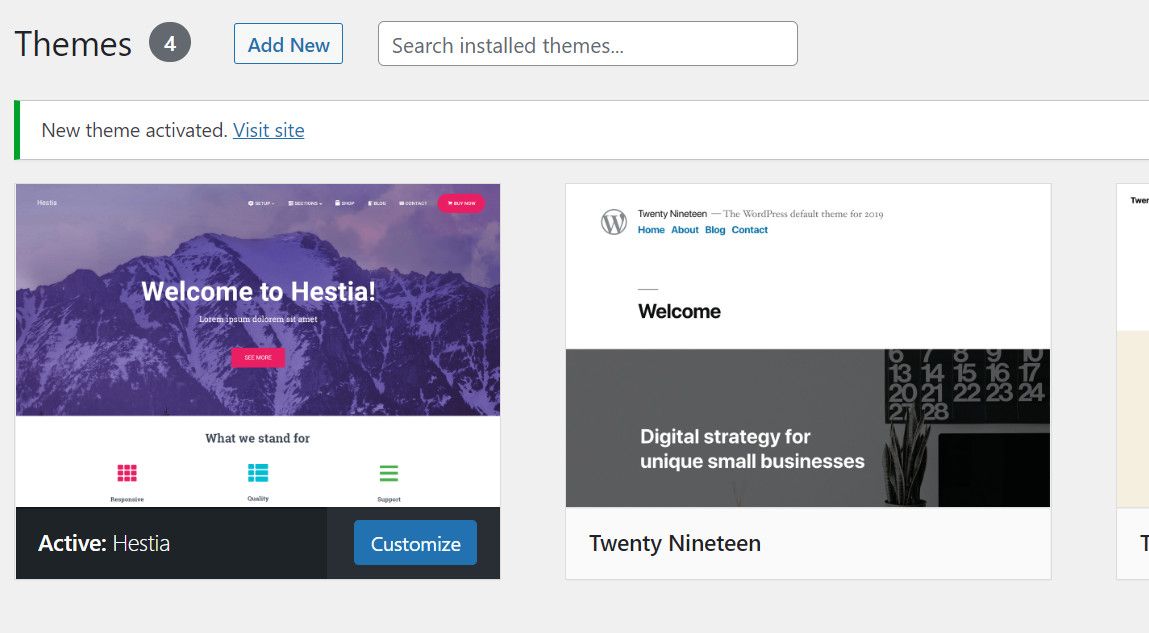This screenshot has width=1149, height=633.
Task: Open the Twenty Nineteen theme thumbnail
Action: pos(807,345)
